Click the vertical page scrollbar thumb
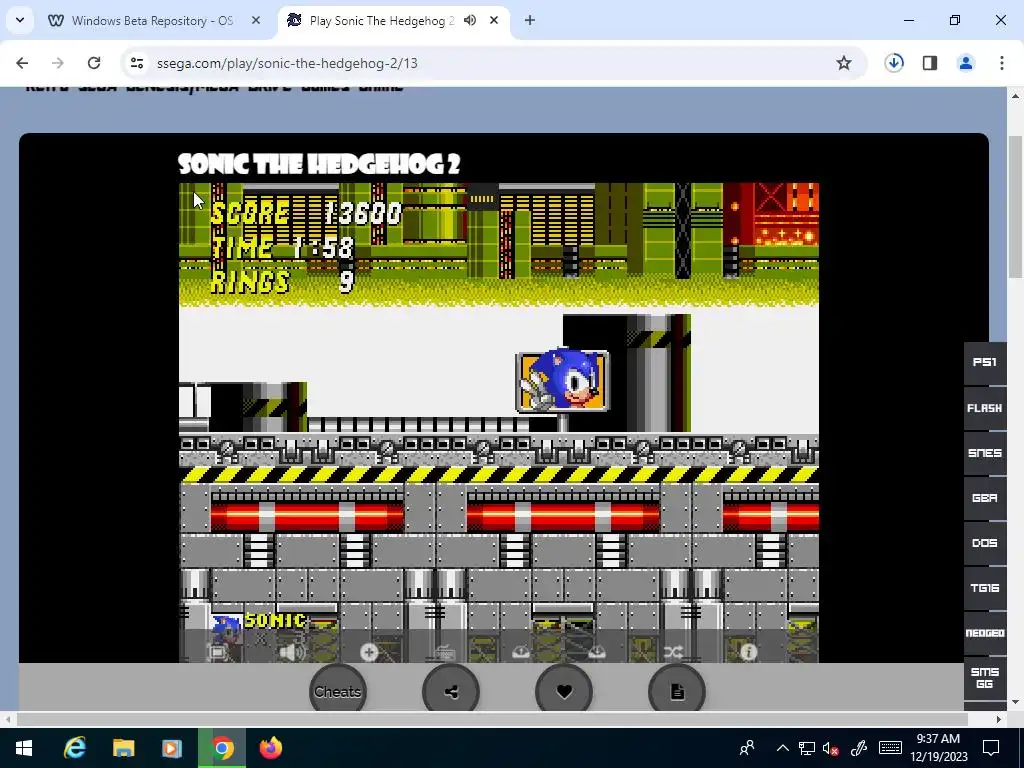Screen dimensions: 1024x768 [x=1015, y=206]
